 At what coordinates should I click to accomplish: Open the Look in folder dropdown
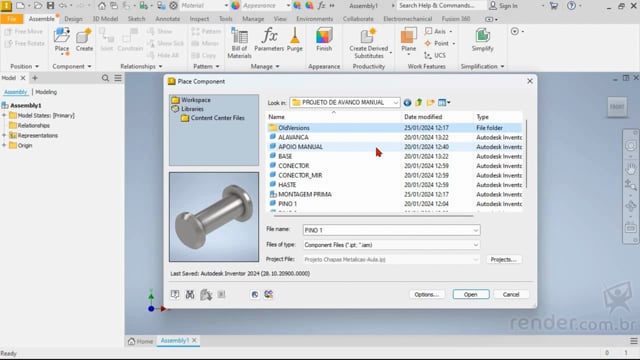(x=395, y=102)
